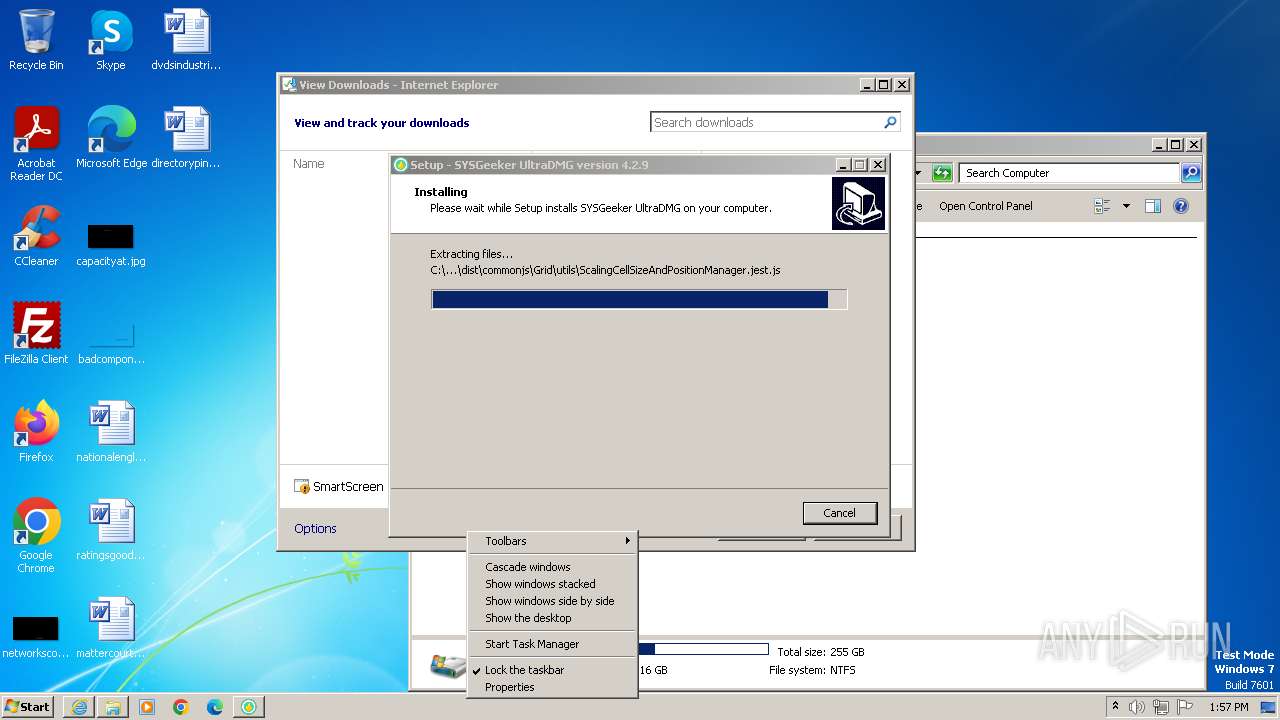Select Start Task Manager
This screenshot has width=1280, height=720.
[552, 644]
